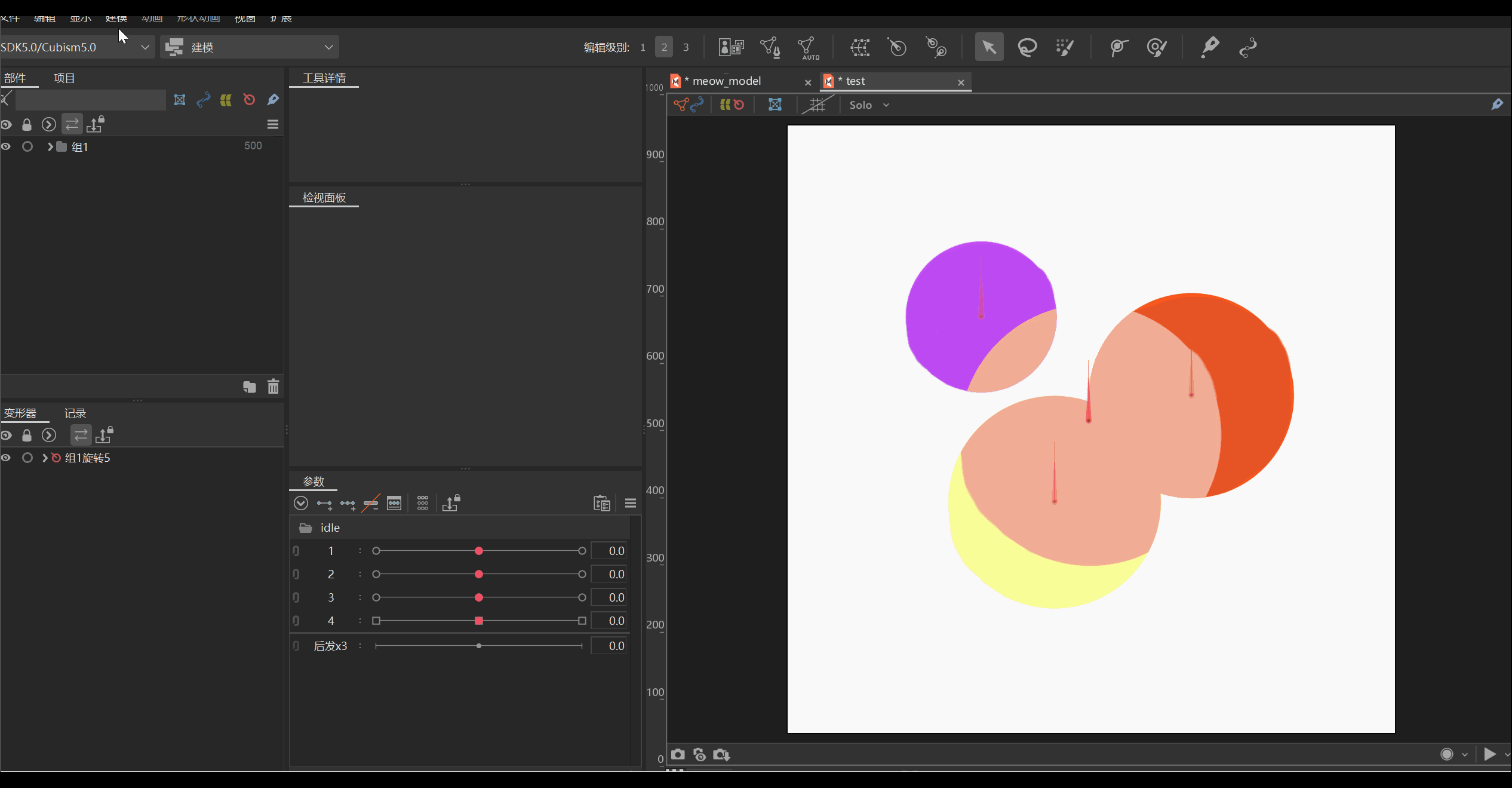Select the lasso selection tool
The image size is (1512, 788).
point(1027,47)
